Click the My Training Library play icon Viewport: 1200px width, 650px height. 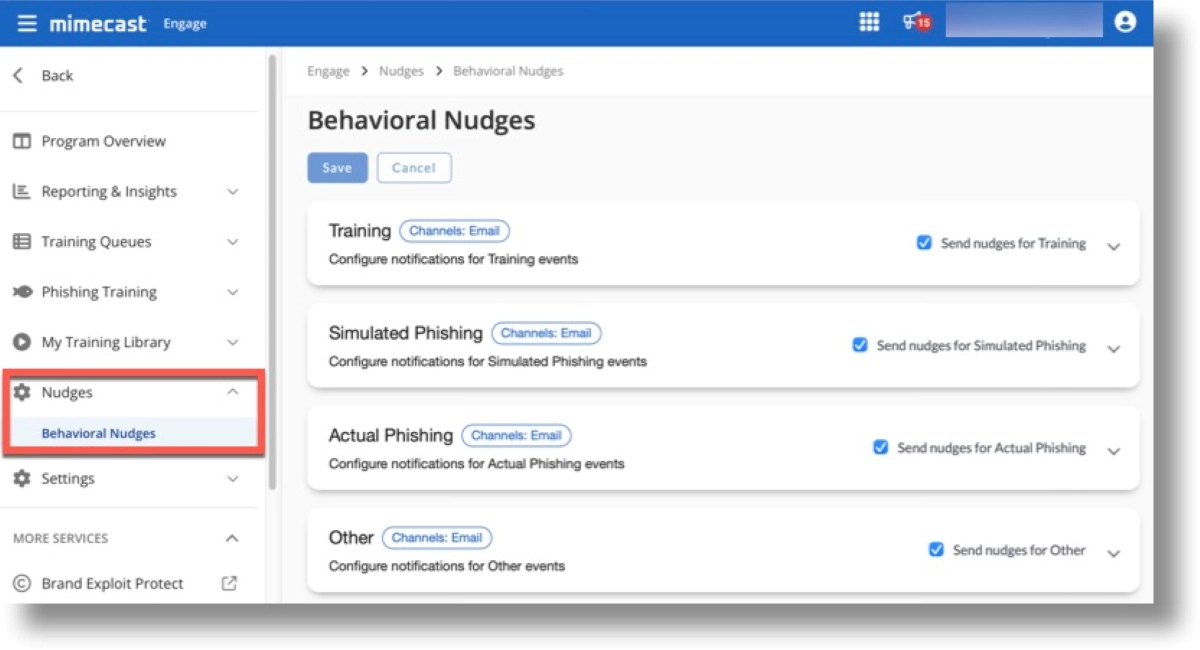22,342
